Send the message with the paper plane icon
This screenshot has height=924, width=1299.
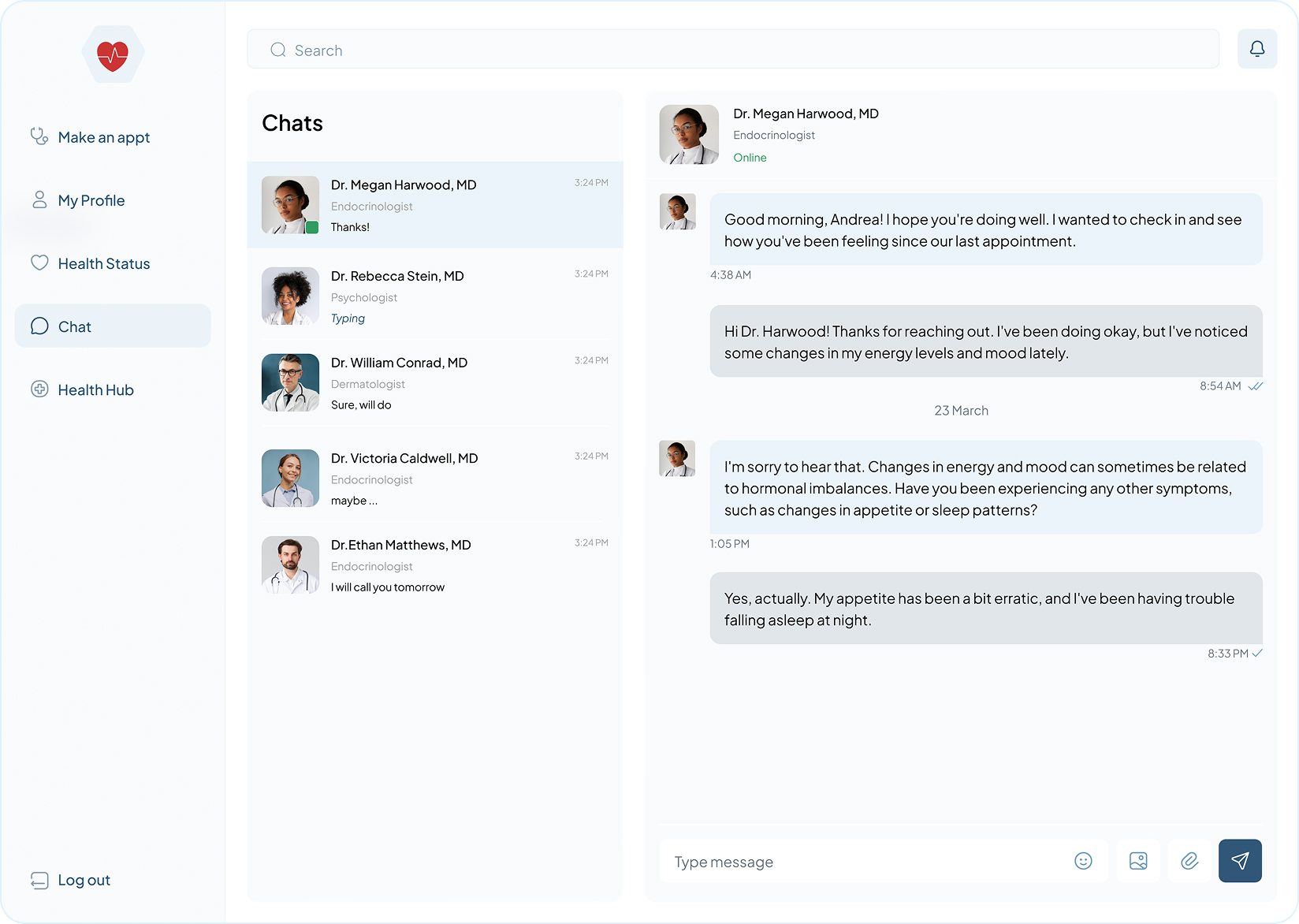pyautogui.click(x=1240, y=861)
